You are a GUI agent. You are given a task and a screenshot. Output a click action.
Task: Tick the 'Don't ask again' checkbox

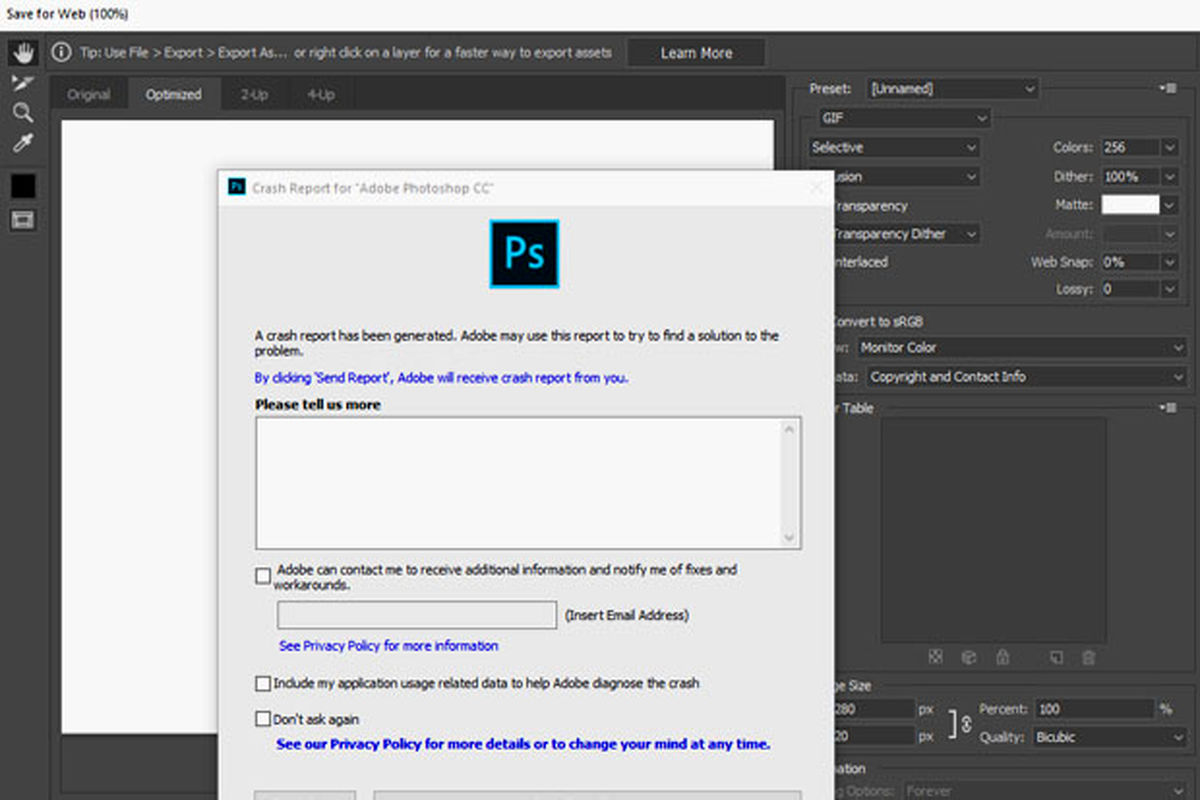coord(263,719)
